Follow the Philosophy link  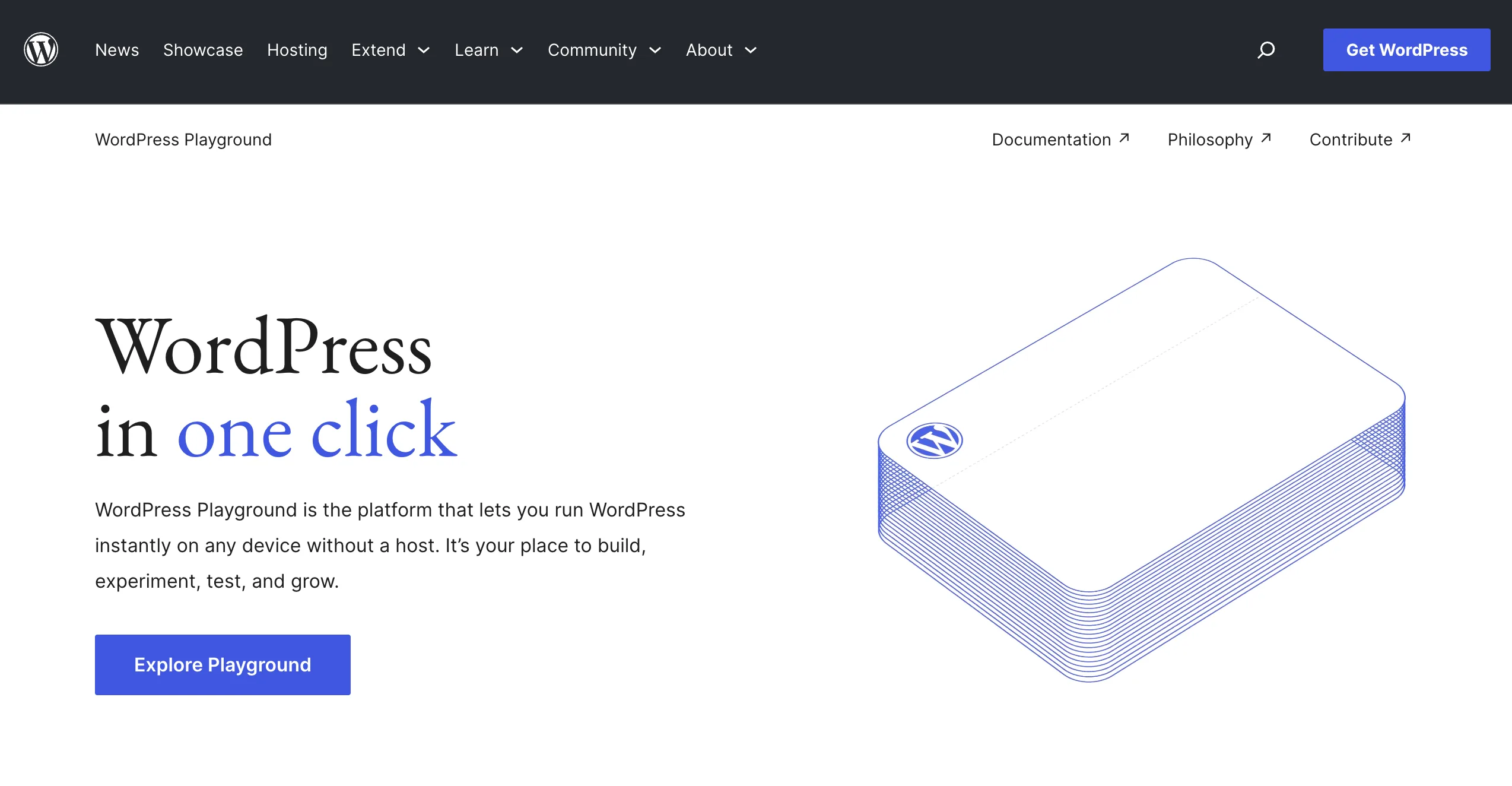coord(1209,140)
